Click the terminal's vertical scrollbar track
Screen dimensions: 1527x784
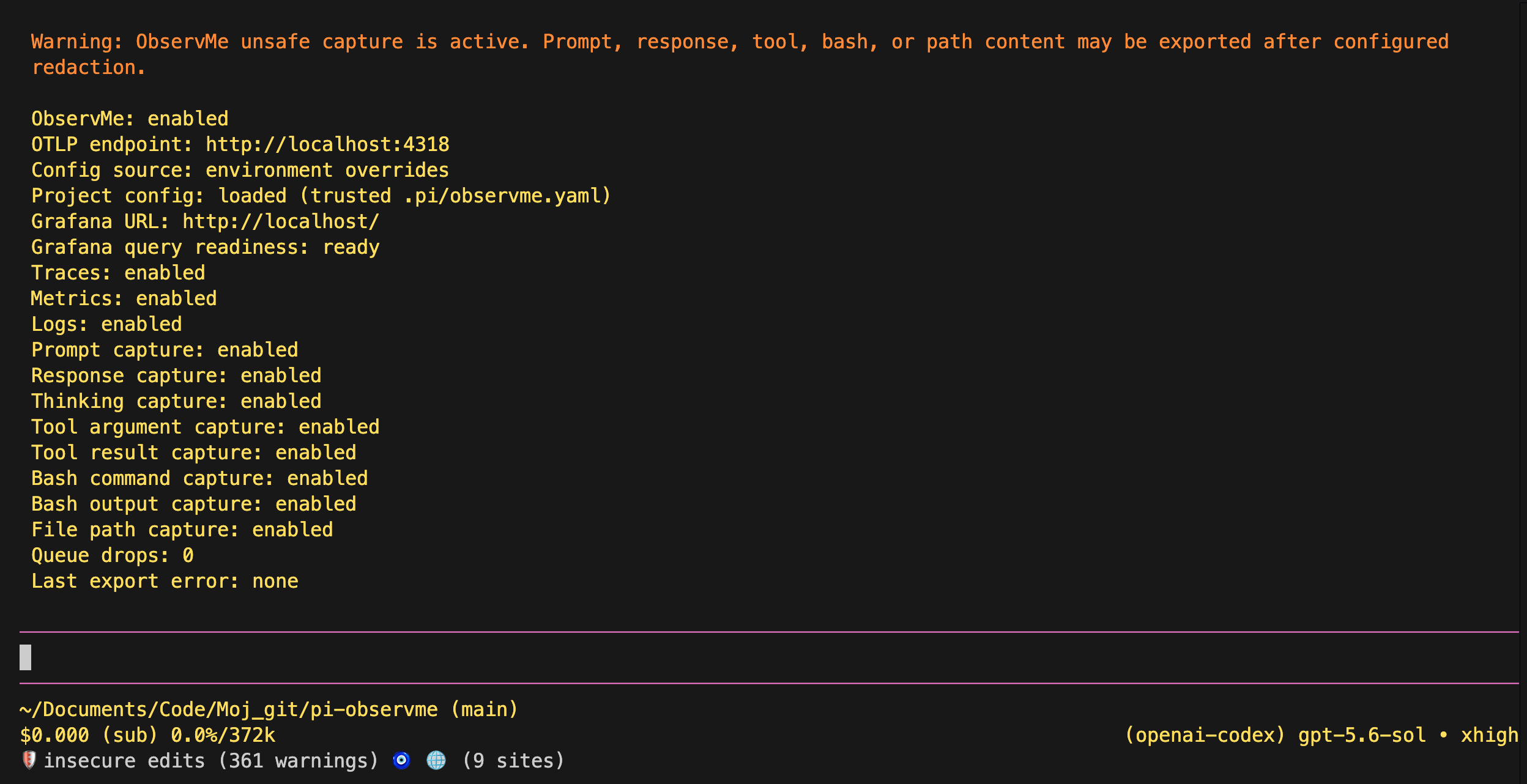(x=1523, y=392)
